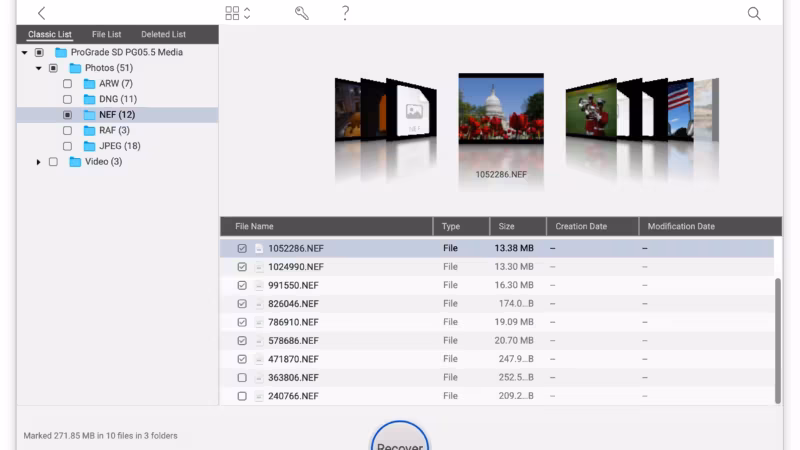Uncheck the 1024990.NEF file checkbox
The image size is (800, 450).
click(242, 267)
